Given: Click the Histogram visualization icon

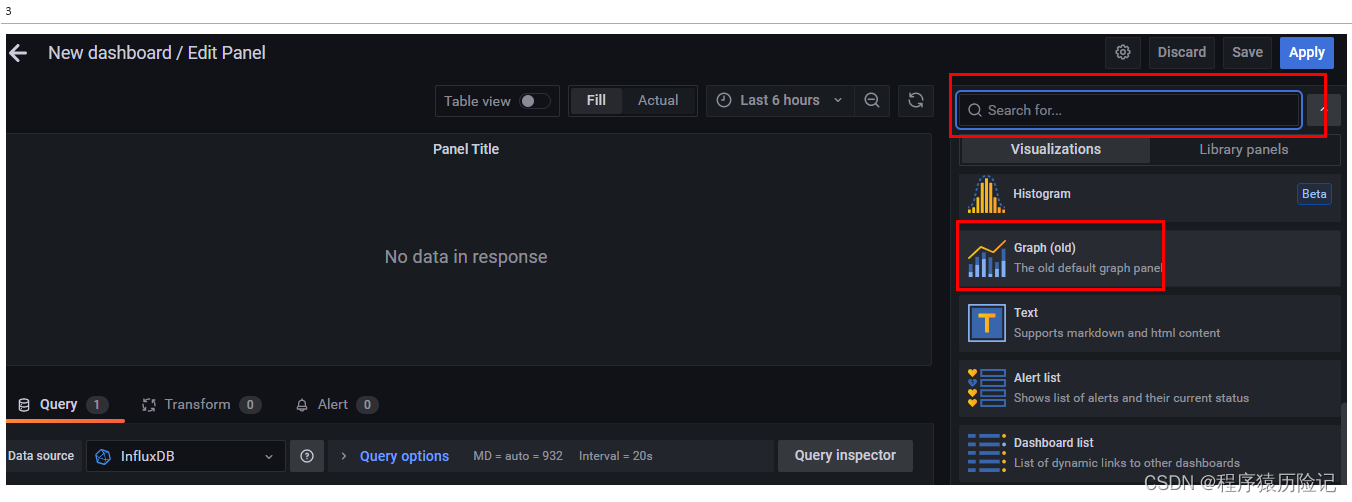Looking at the screenshot, I should pos(986,194).
